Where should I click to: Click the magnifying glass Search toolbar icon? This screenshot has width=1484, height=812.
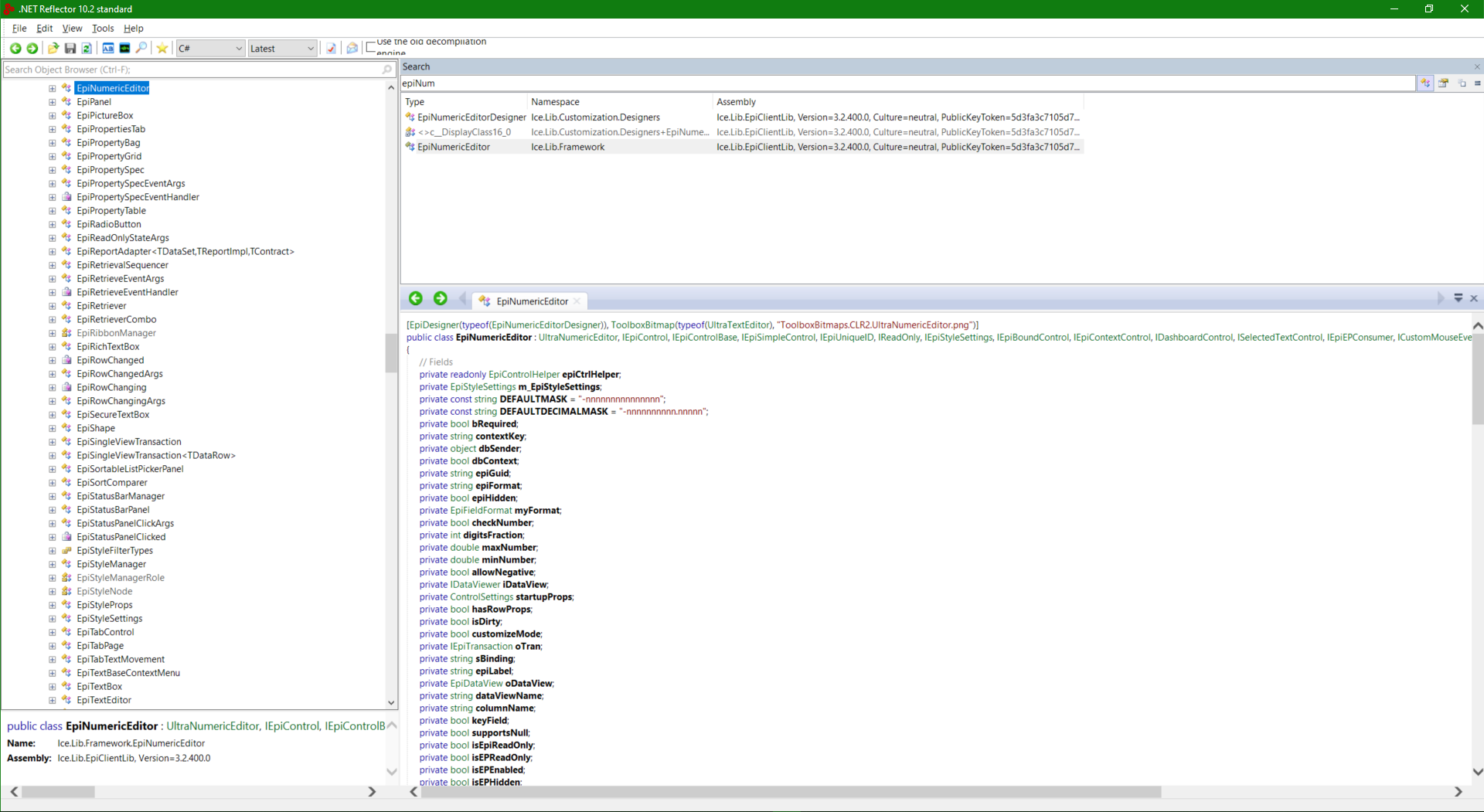(141, 49)
